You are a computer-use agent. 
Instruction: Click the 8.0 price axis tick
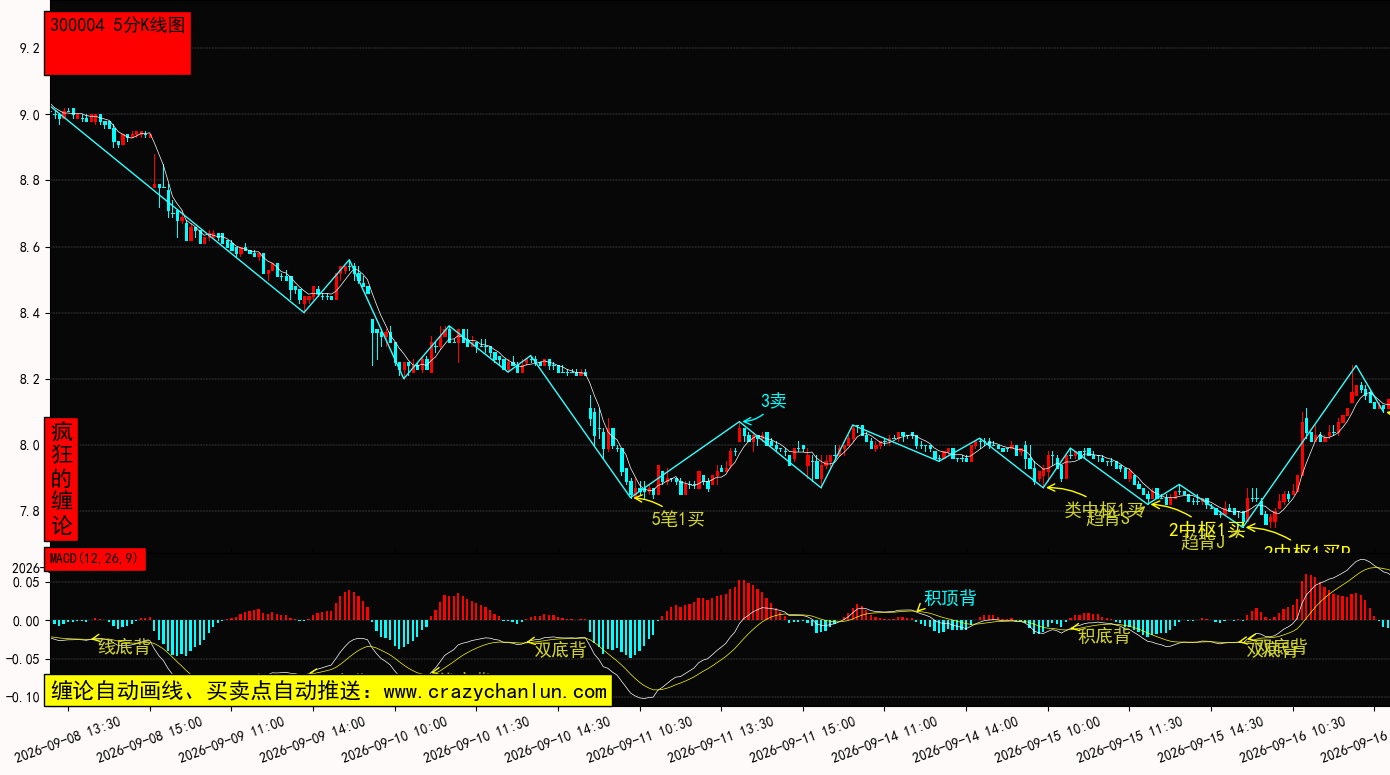(x=30, y=445)
